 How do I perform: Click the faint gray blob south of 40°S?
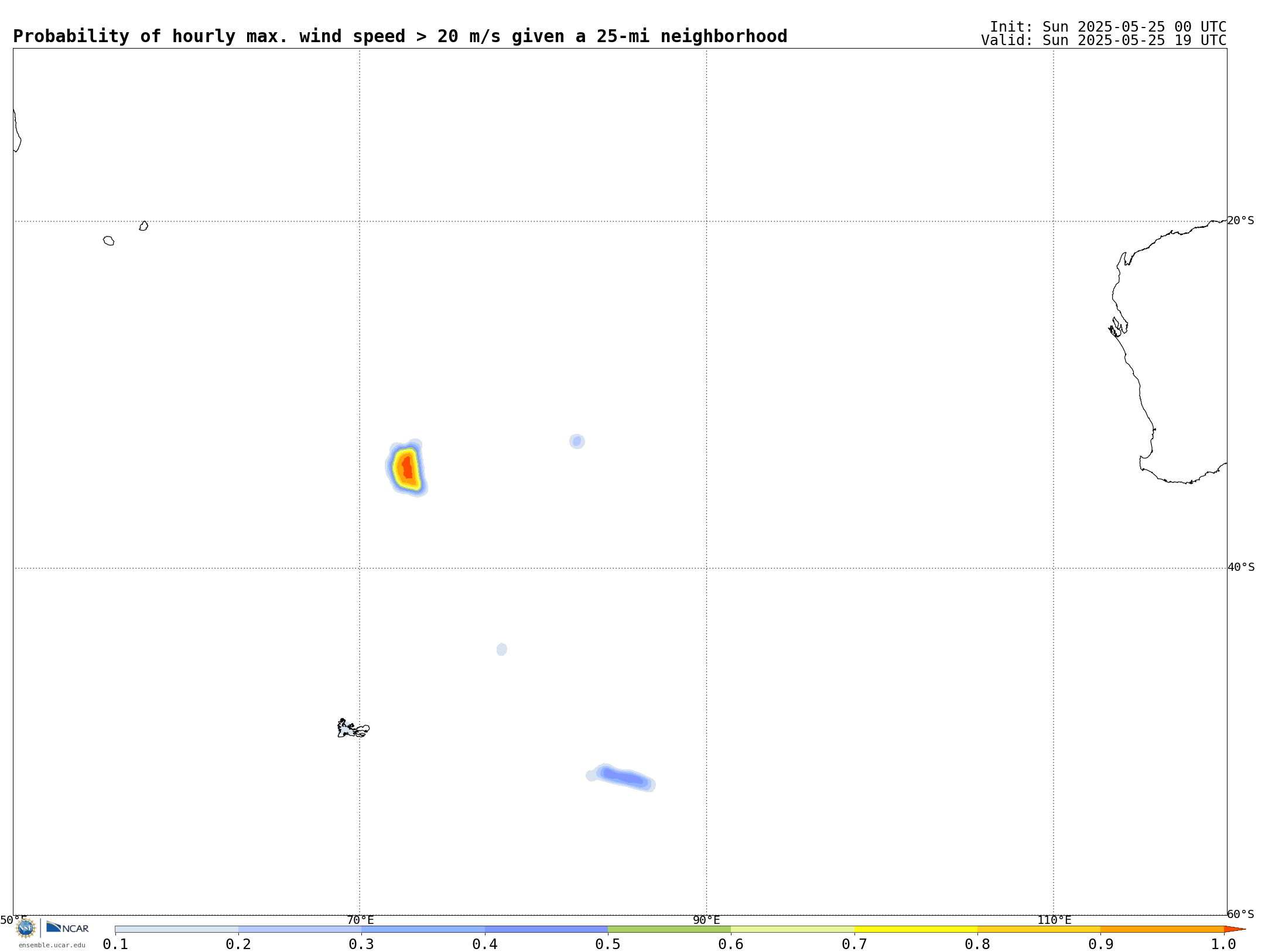(x=502, y=649)
